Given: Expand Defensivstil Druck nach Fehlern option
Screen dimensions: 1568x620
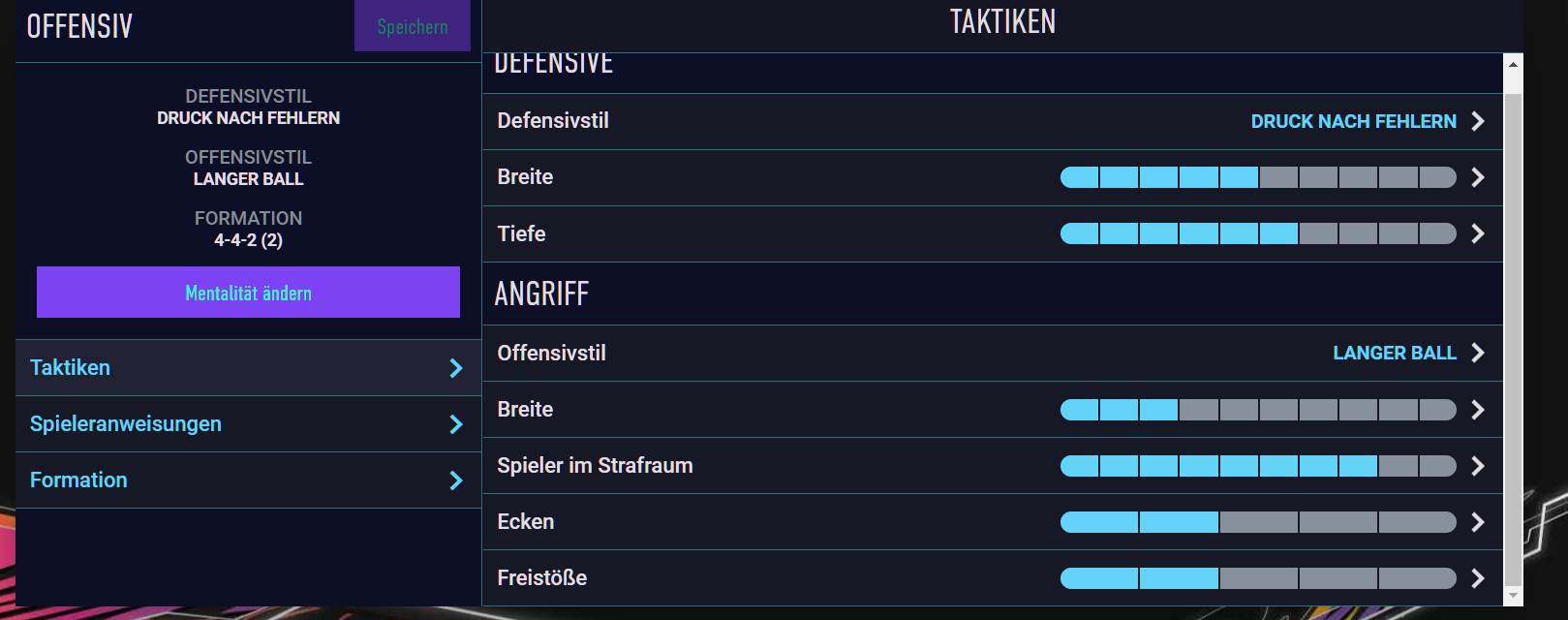Looking at the screenshot, I should coord(993,121).
